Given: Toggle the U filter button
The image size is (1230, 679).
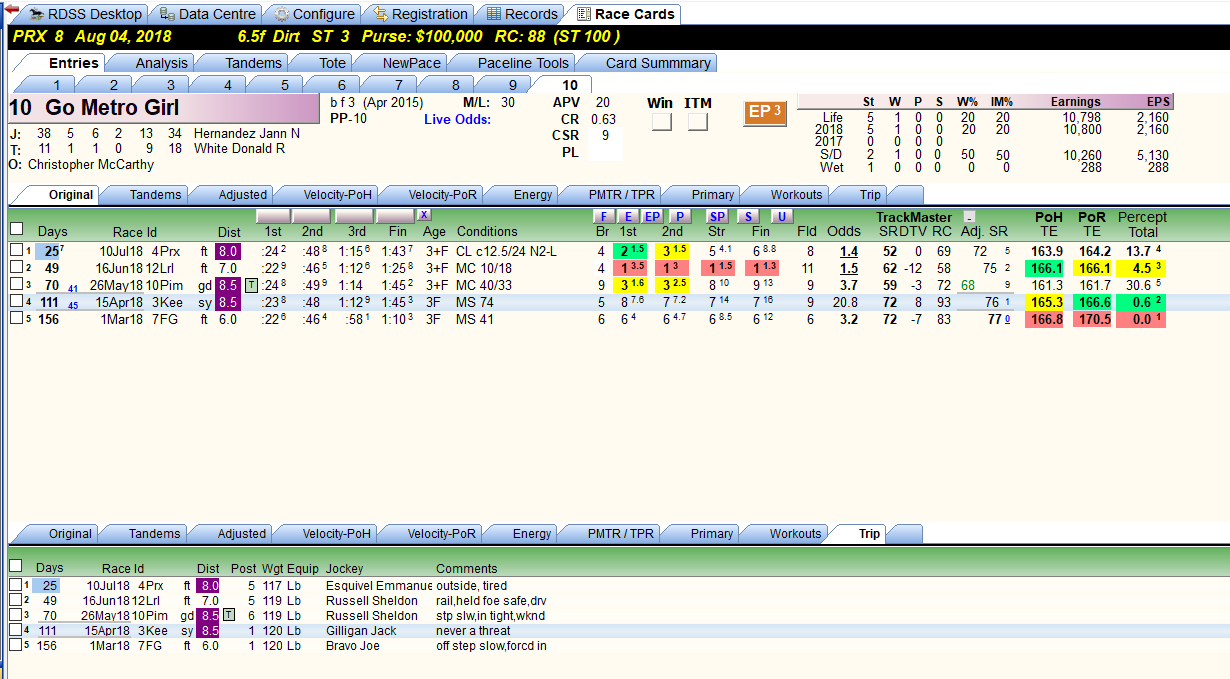Looking at the screenshot, I should click(x=782, y=216).
